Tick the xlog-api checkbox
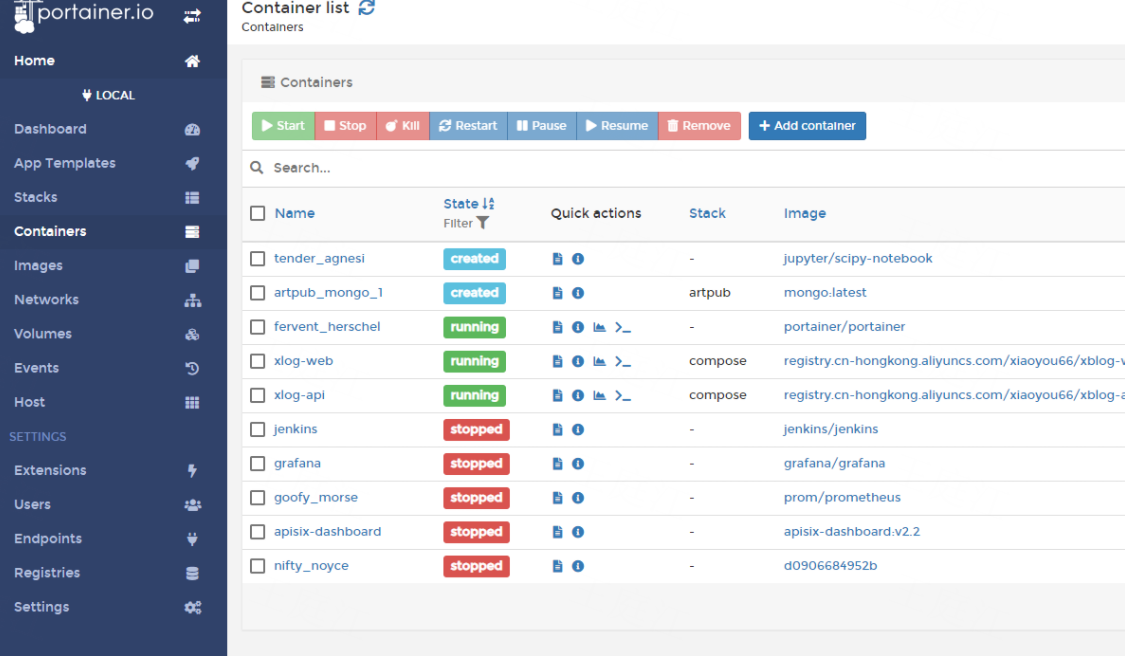Screen dimensions: 1125x656 258,395
